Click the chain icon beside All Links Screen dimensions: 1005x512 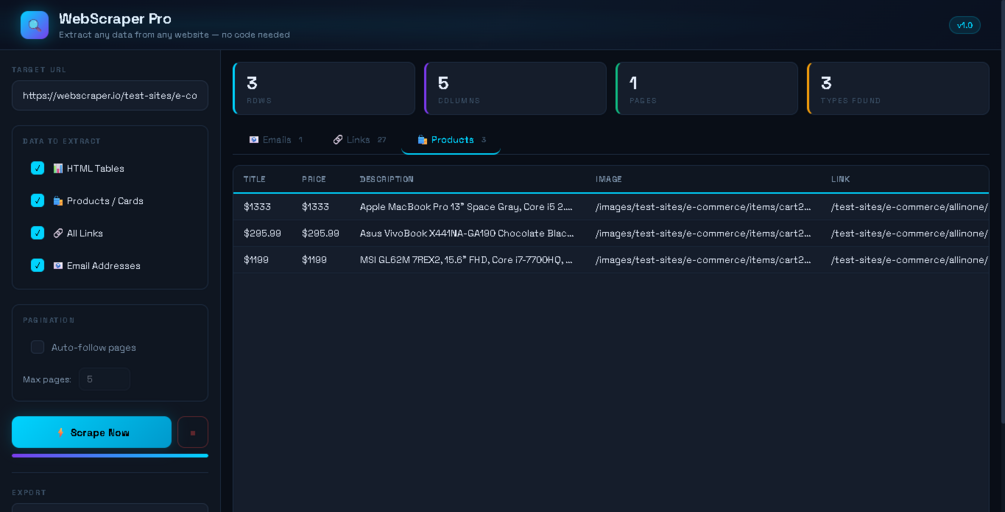(x=58, y=233)
